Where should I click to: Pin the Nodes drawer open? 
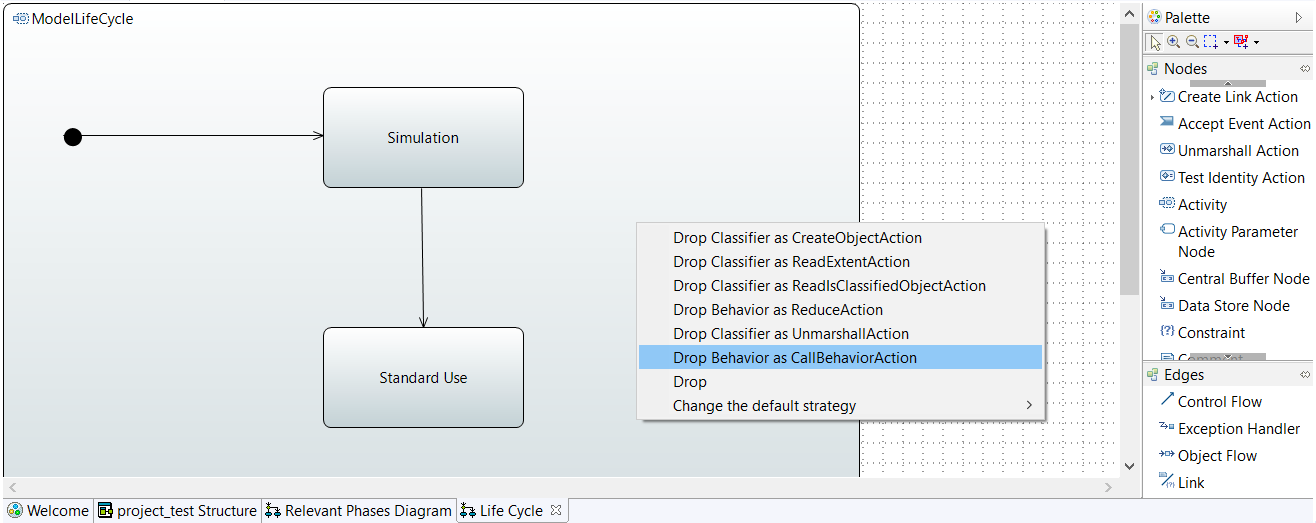tap(1305, 69)
